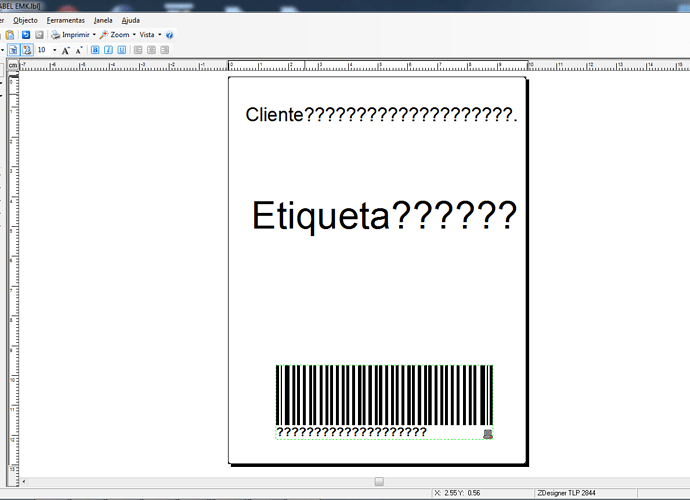Click the small printer icon beside barcode
The width and height of the screenshot is (690, 500).
coord(488,434)
